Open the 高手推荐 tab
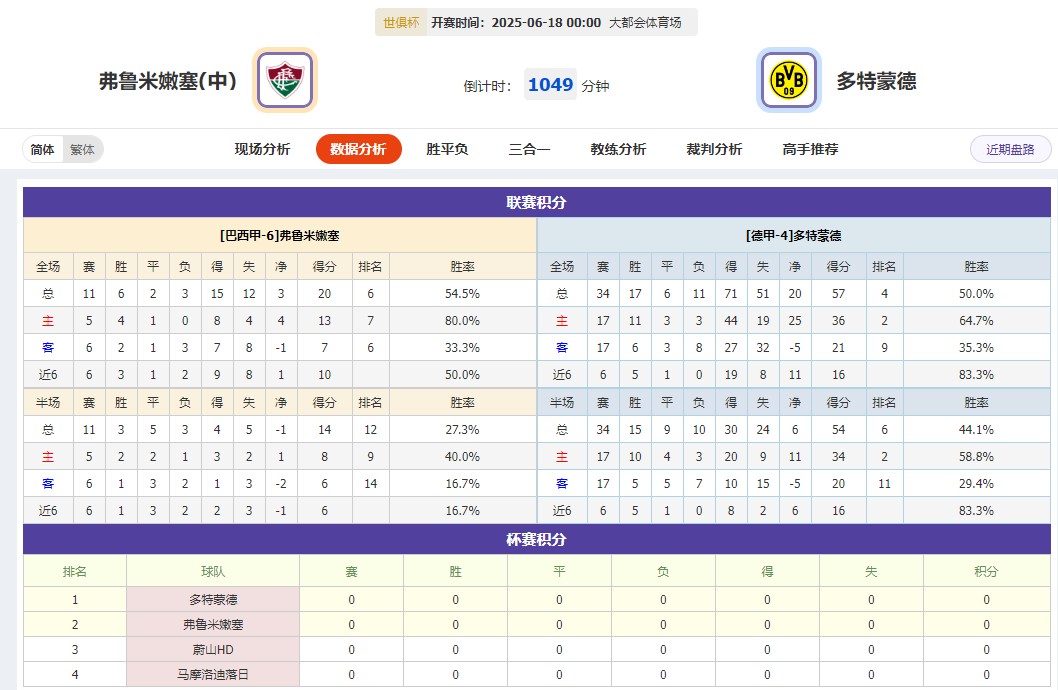Viewport: 1058px width, 690px height. 810,149
